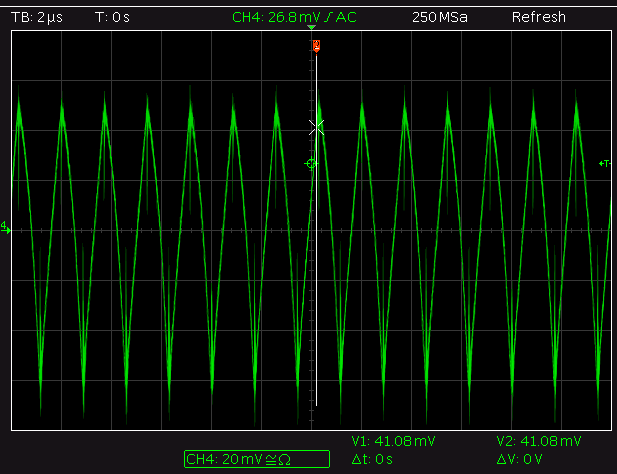The image size is (617, 474).
Task: Click the TB: 2µs timebase readout
Action: tap(37, 17)
